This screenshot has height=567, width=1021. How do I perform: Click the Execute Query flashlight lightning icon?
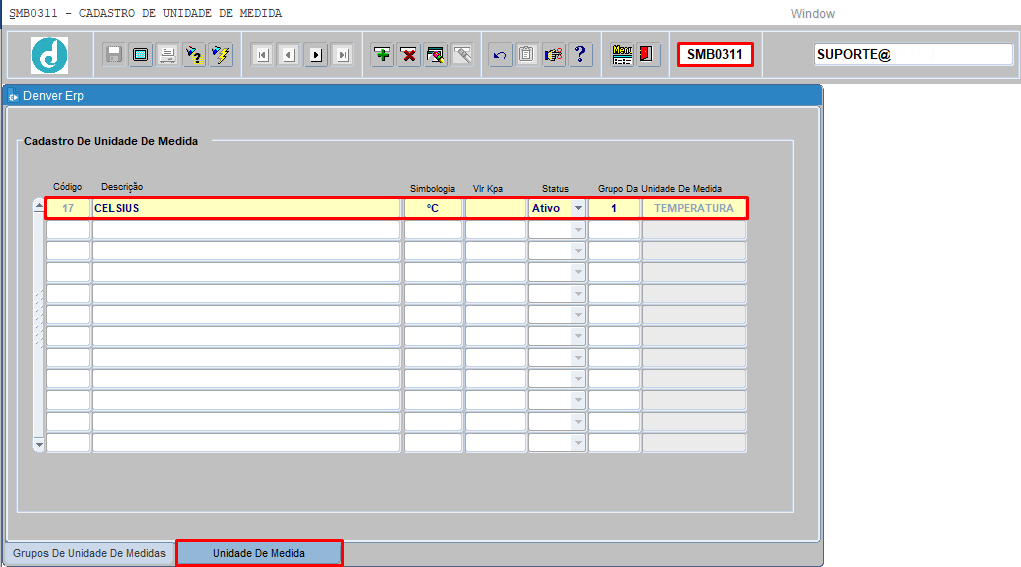tap(221, 55)
